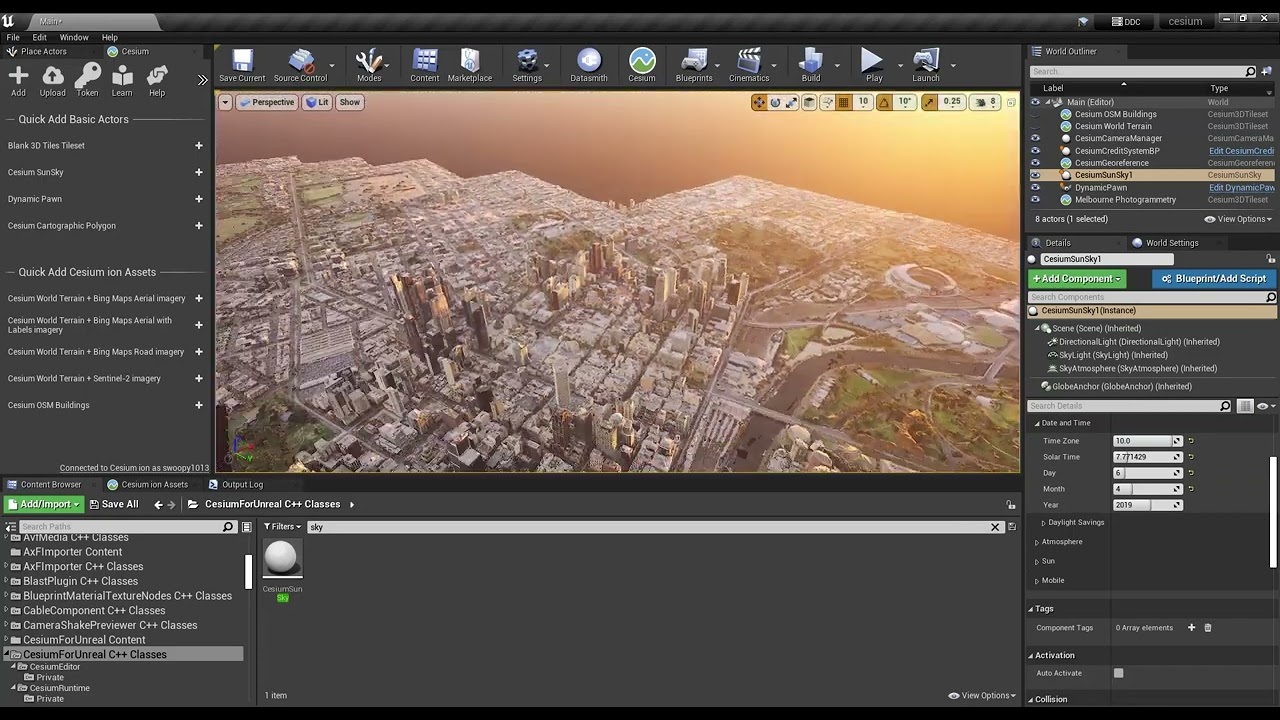Toggle visibility of DynamicPawn
The width and height of the screenshot is (1280, 720).
[x=1035, y=187]
